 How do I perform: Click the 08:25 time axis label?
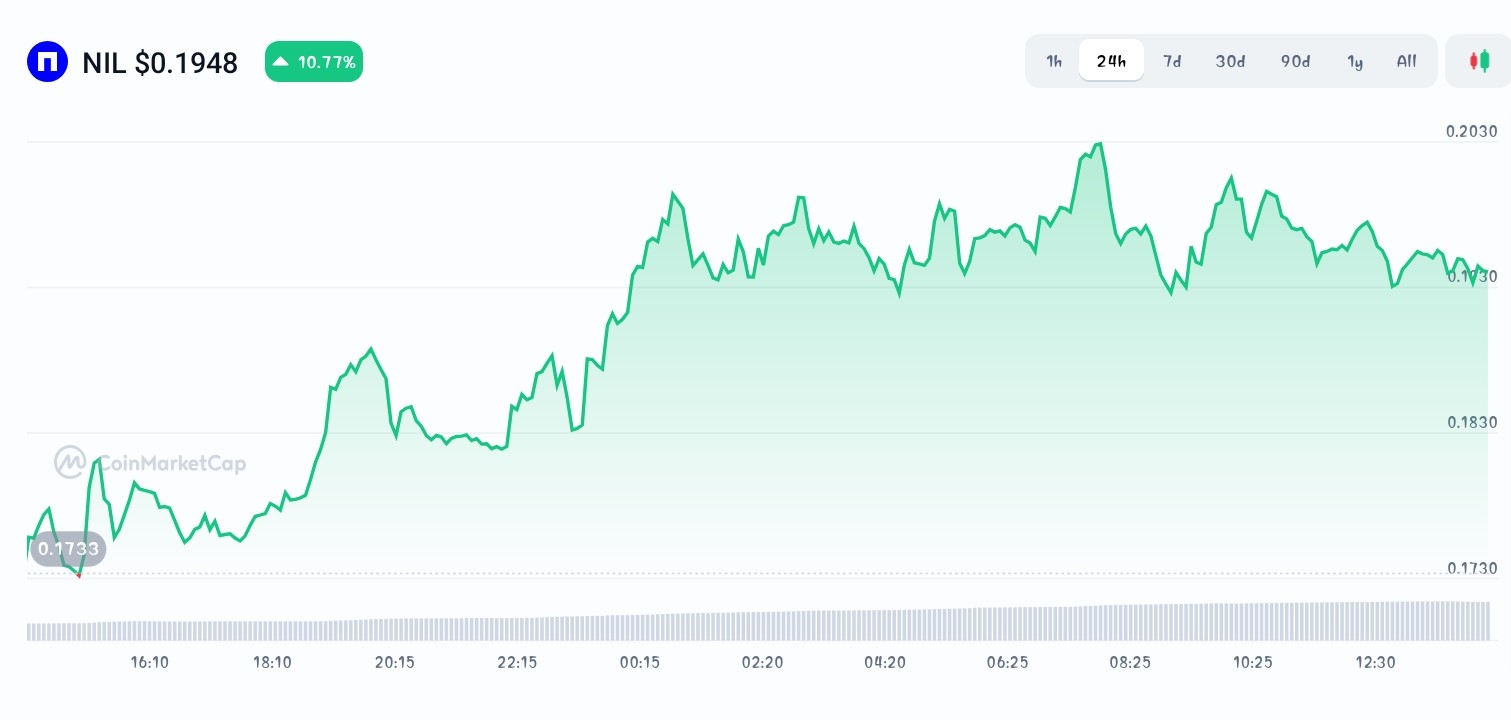pos(1130,662)
